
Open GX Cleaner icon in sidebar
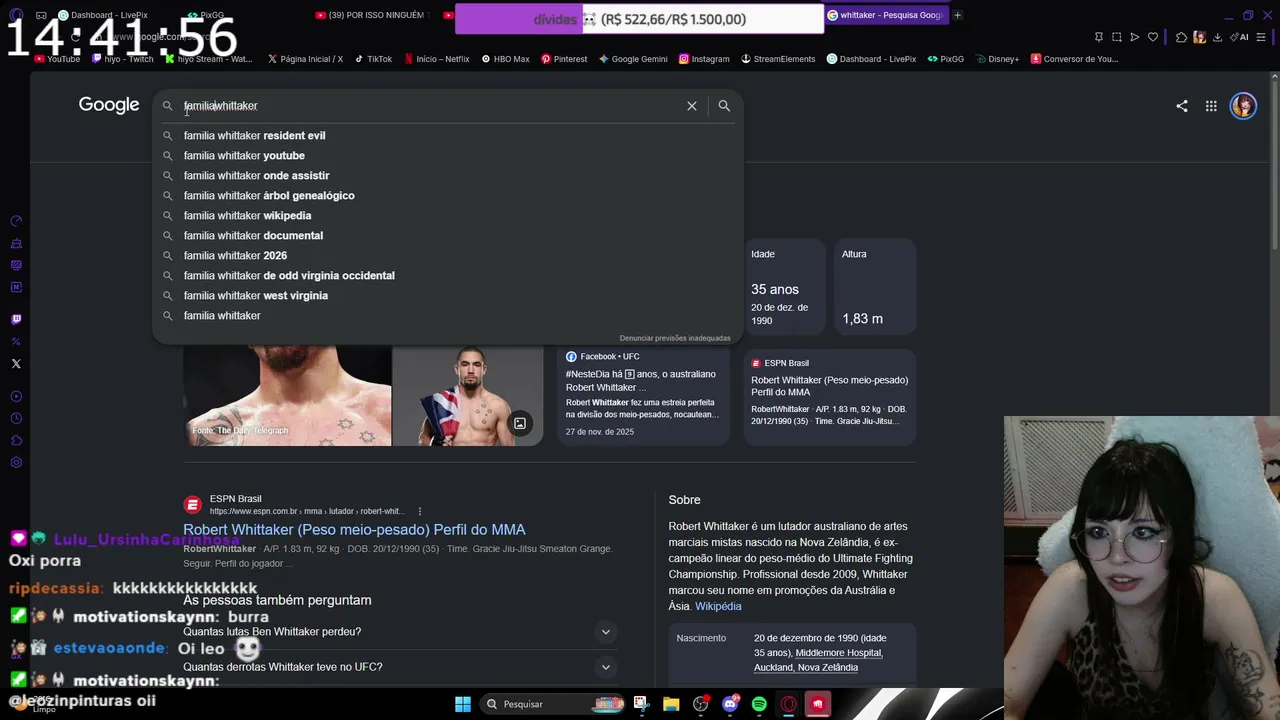tap(16, 243)
